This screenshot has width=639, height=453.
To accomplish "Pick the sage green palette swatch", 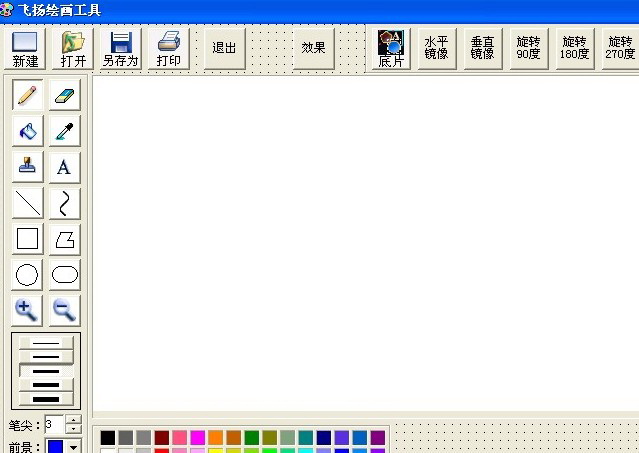I will (x=288, y=438).
